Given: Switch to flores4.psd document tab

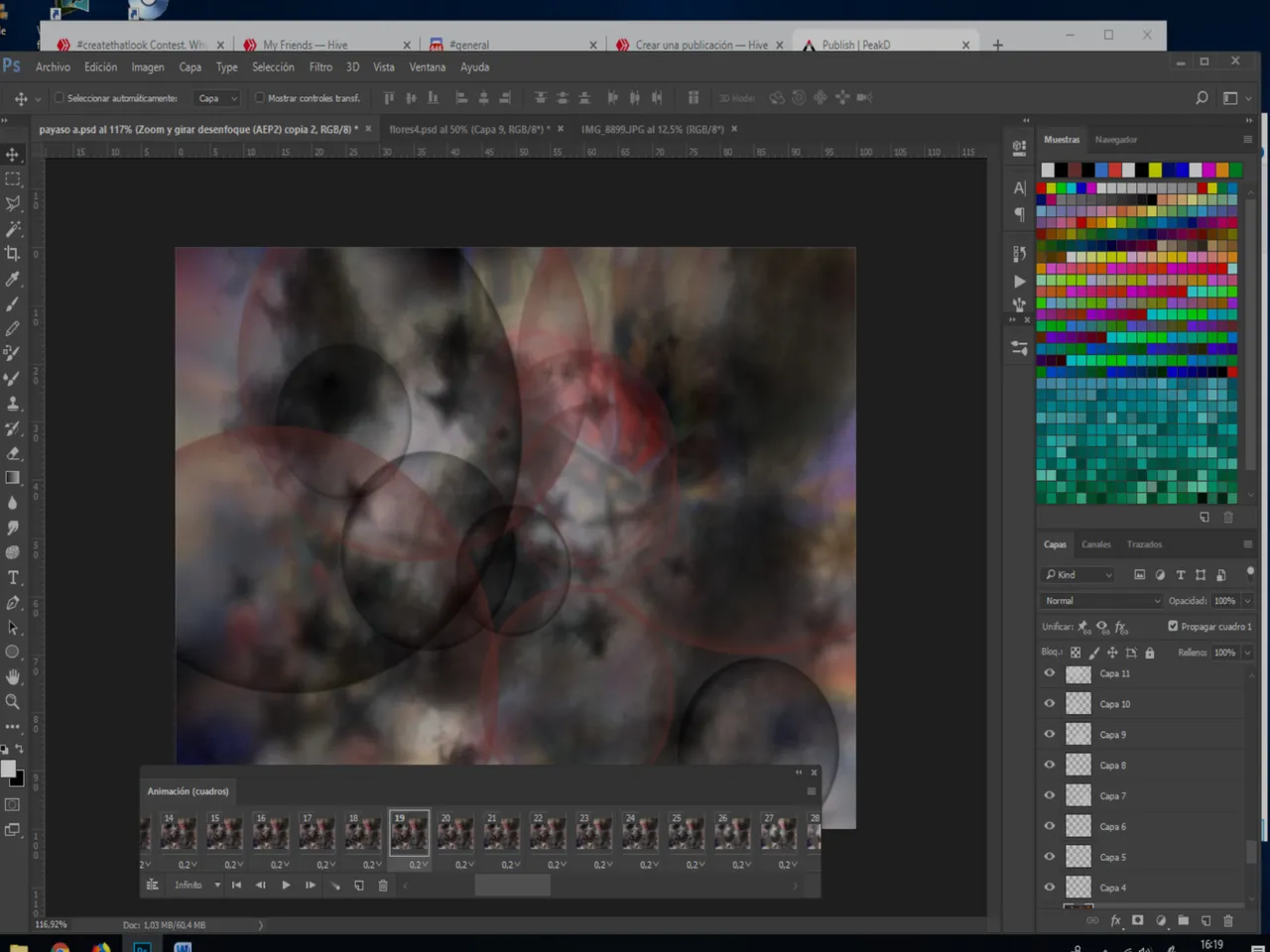Looking at the screenshot, I should (470, 130).
